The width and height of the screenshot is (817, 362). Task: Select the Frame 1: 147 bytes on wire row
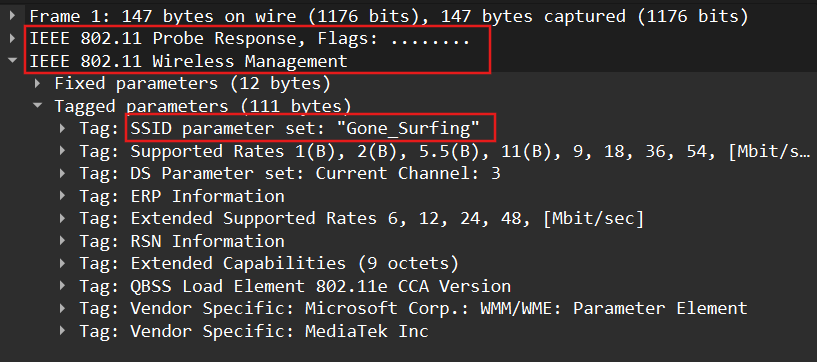tap(408, 17)
